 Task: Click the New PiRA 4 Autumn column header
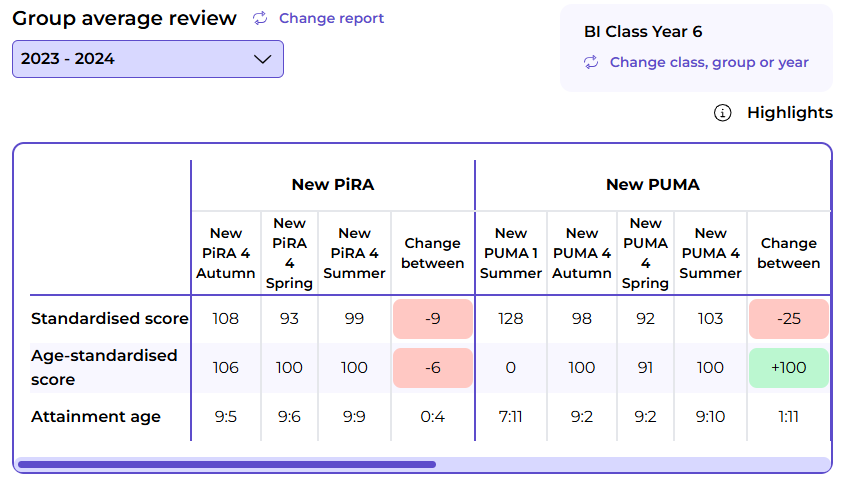[226, 253]
